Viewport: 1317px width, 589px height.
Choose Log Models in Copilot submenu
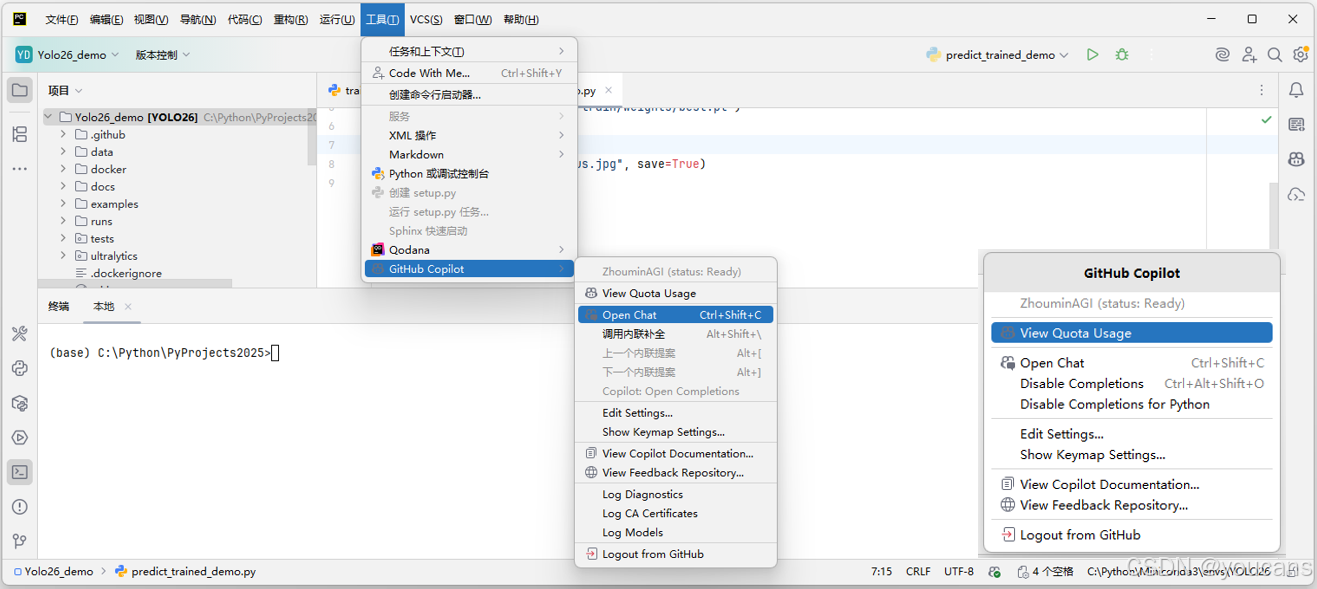click(x=675, y=533)
